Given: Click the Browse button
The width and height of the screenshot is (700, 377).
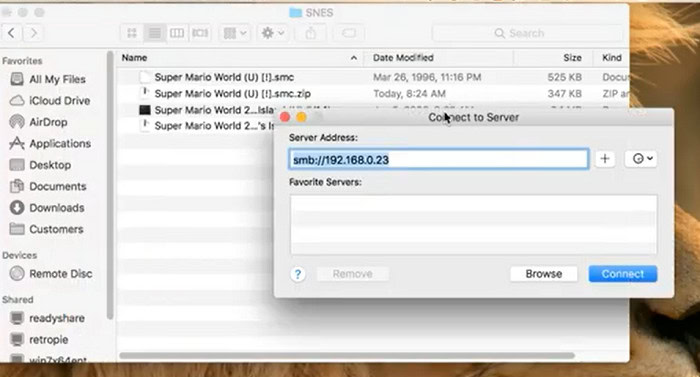Looking at the screenshot, I should pyautogui.click(x=544, y=274).
